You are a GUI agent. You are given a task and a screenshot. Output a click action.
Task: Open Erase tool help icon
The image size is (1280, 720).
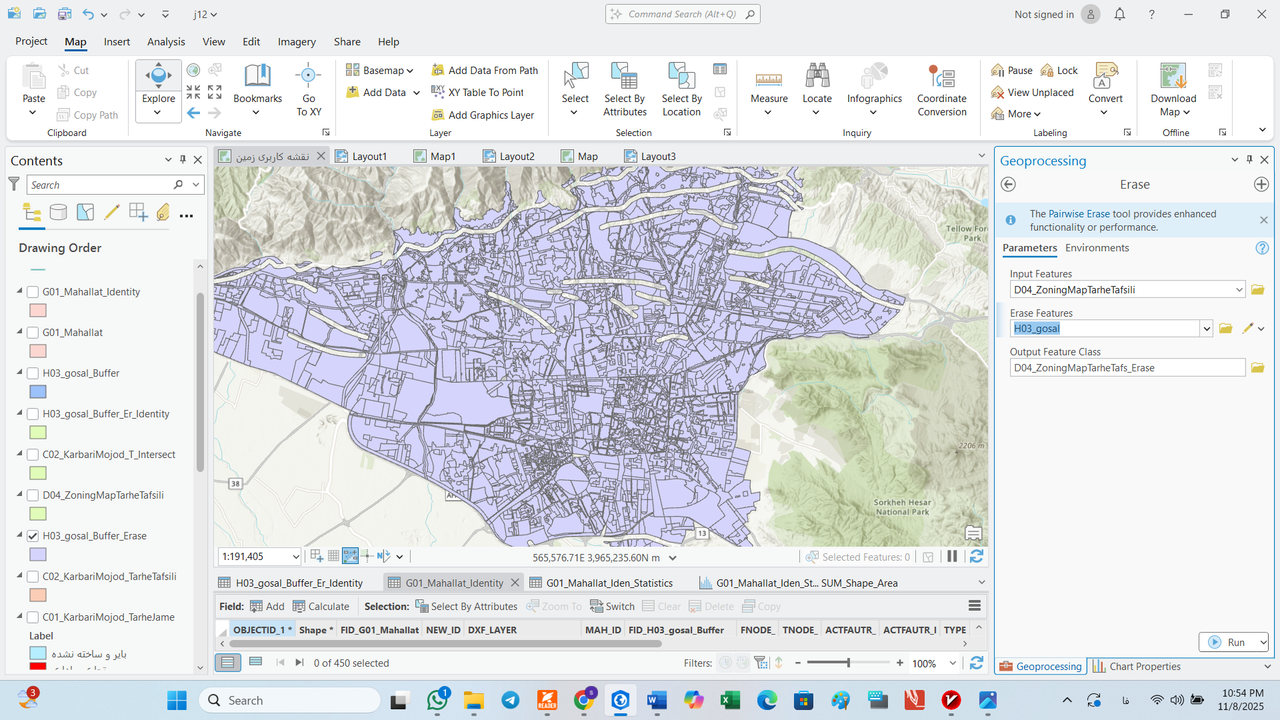(1262, 248)
